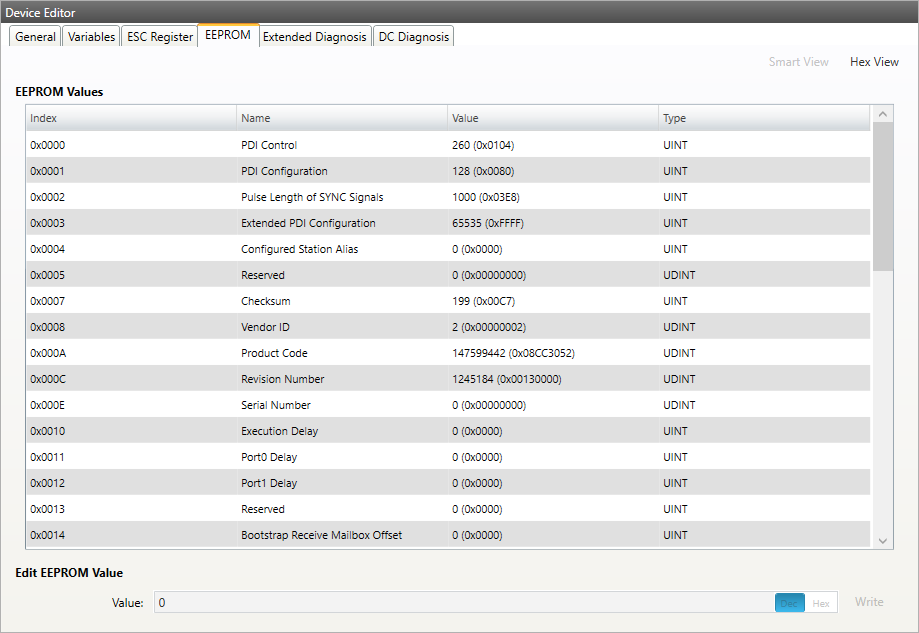919x633 pixels.
Task: Open the Extended Diagnosis tab
Action: pos(314,37)
